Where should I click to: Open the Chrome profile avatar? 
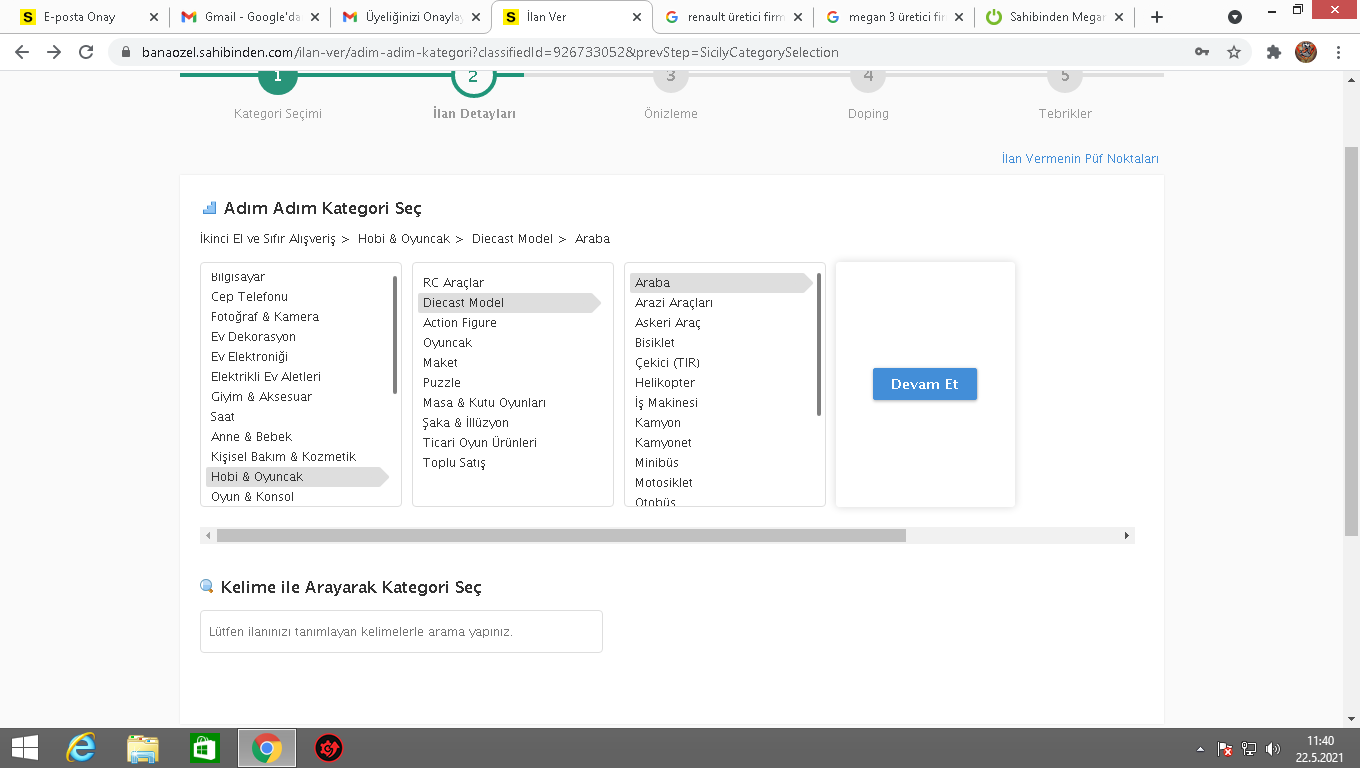(1306, 52)
